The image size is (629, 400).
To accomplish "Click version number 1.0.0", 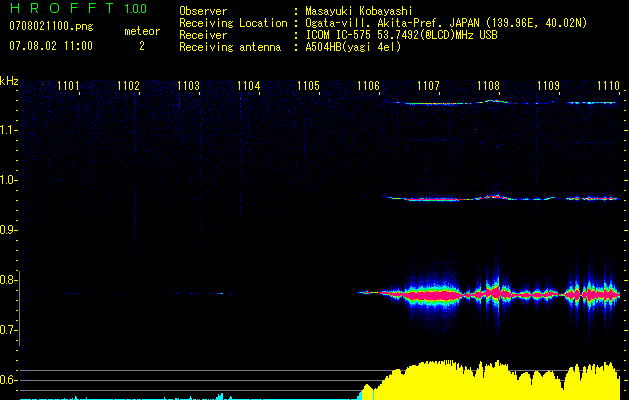I will pyautogui.click(x=136, y=8).
